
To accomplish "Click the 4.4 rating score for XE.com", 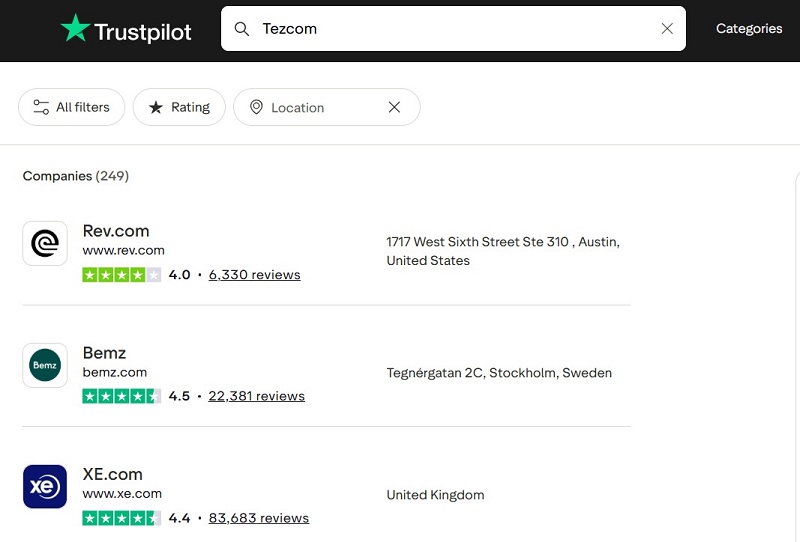I will [x=179, y=519].
